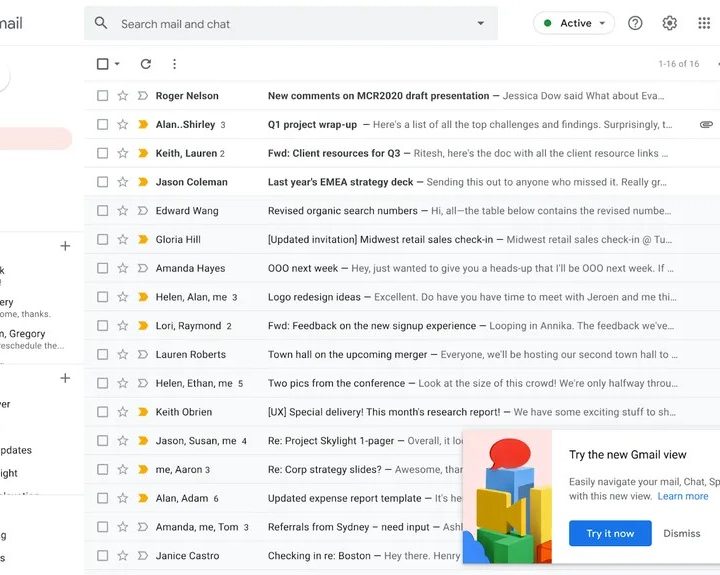Open Town hall on the upcoming merger email
Image resolution: width=720 pixels, height=575 pixels.
point(402,355)
